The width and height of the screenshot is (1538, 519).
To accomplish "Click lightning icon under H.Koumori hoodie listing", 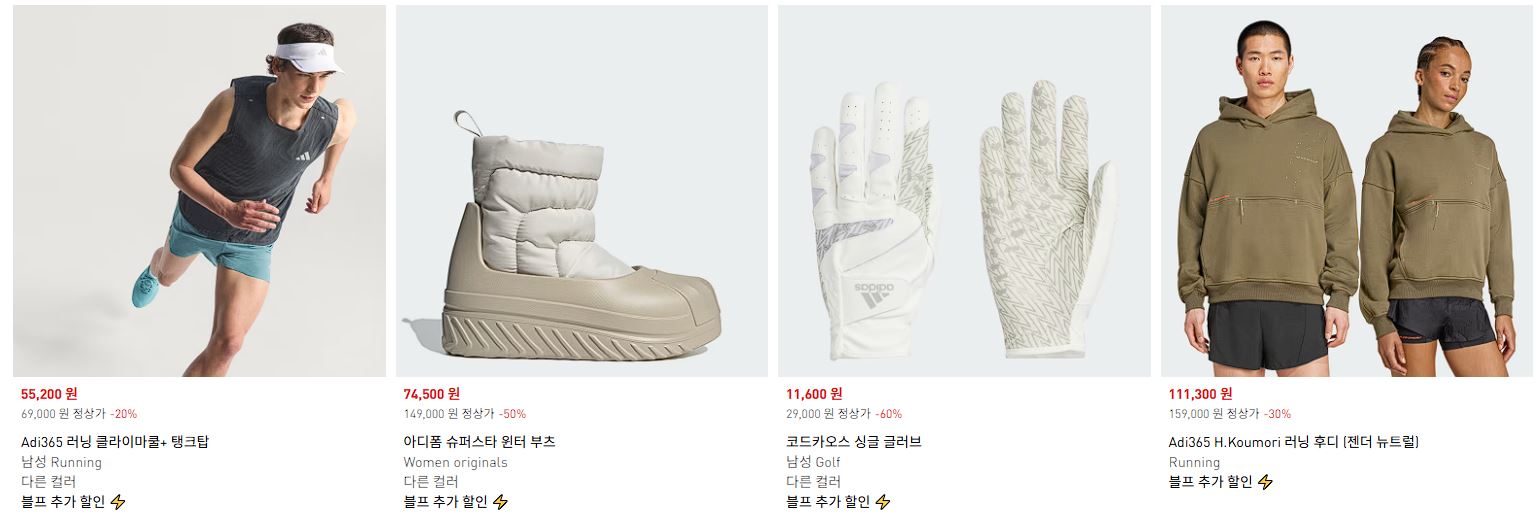I will [1265, 482].
